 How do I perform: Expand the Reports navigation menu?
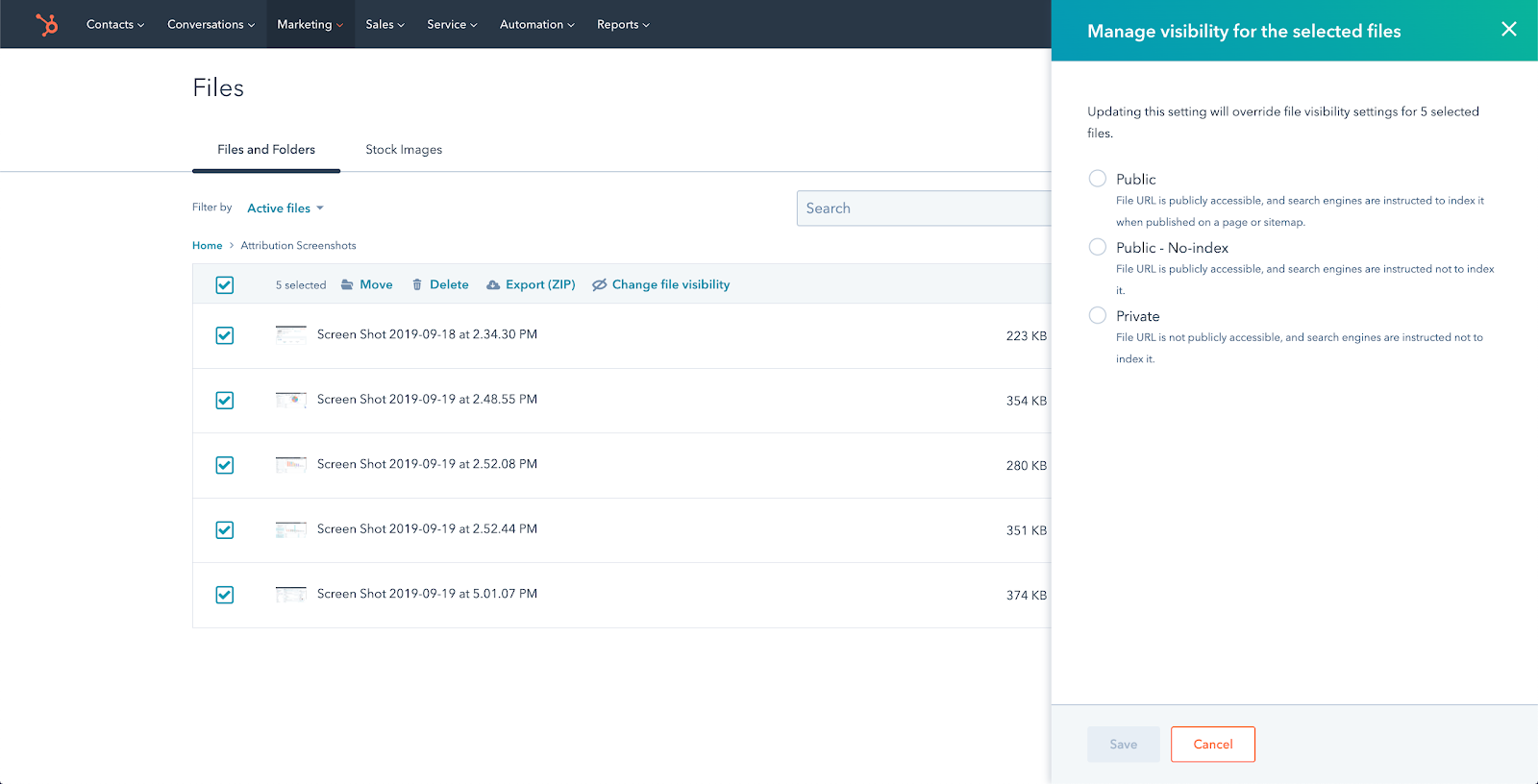pos(623,24)
